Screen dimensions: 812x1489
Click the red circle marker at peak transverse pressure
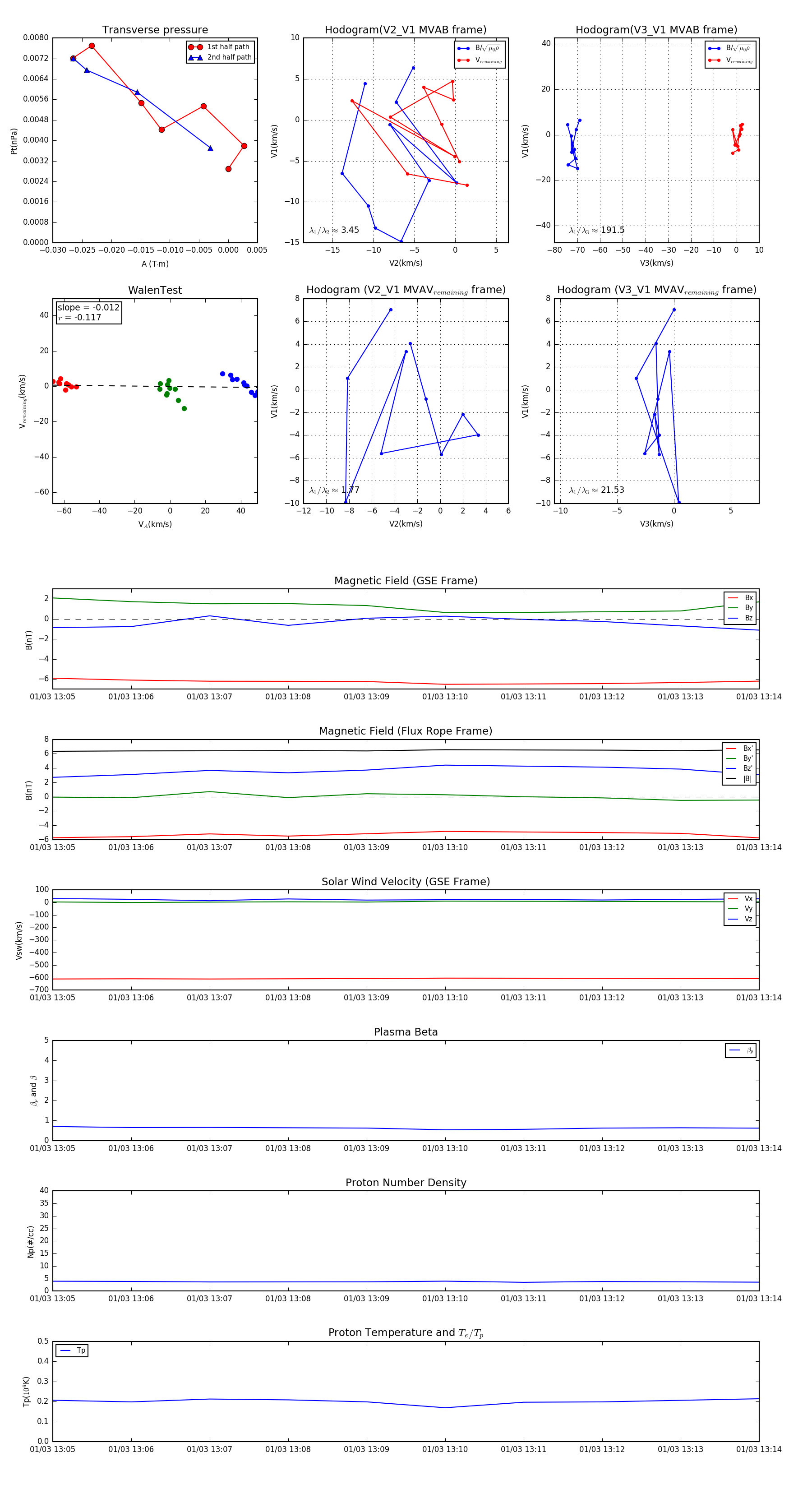[x=92, y=46]
